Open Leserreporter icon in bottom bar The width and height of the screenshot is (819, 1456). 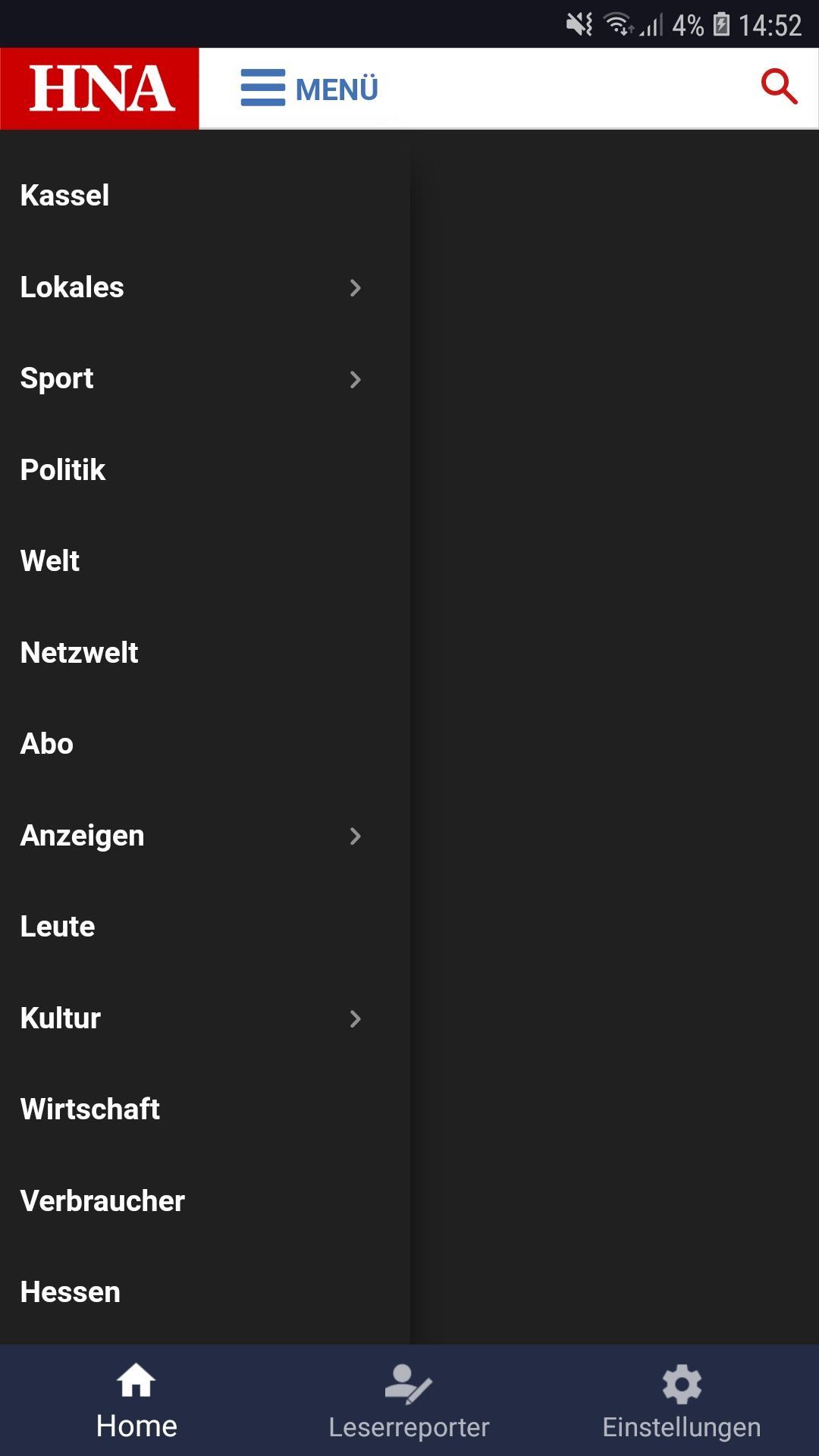click(409, 1385)
